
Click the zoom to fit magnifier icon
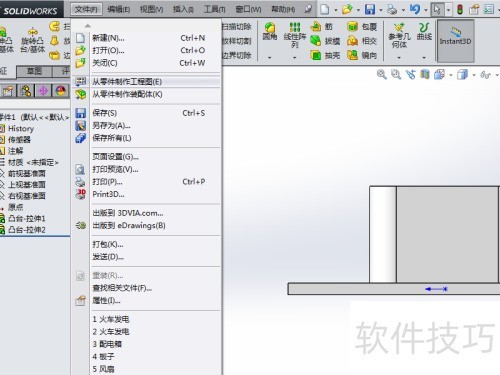381,74
